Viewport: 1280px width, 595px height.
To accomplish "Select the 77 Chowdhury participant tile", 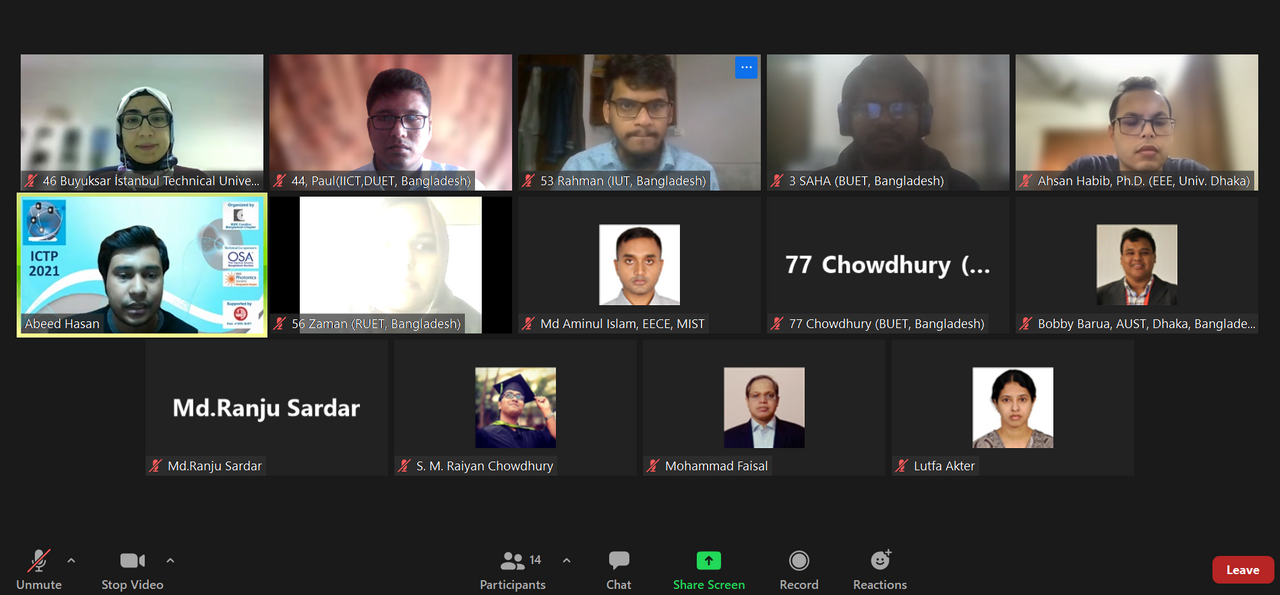I will pos(888,265).
